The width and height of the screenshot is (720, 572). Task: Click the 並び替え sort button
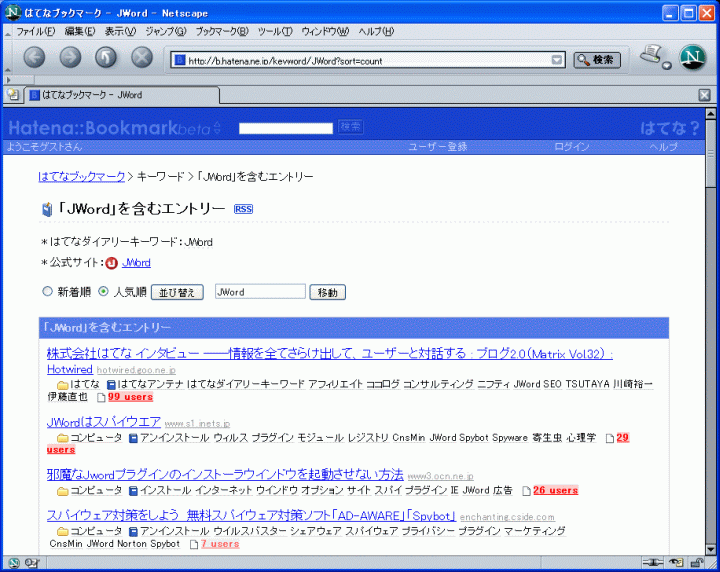tap(177, 293)
